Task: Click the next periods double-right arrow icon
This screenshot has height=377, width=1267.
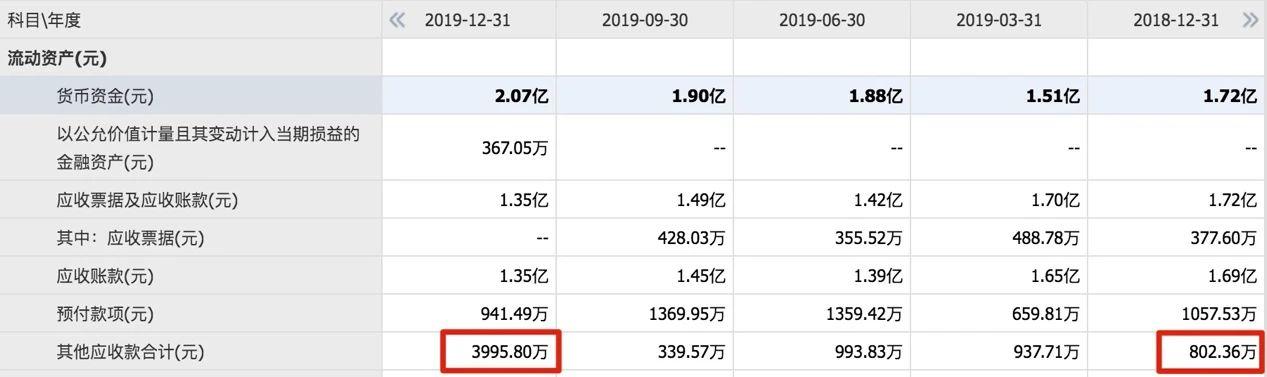Action: (1250, 20)
